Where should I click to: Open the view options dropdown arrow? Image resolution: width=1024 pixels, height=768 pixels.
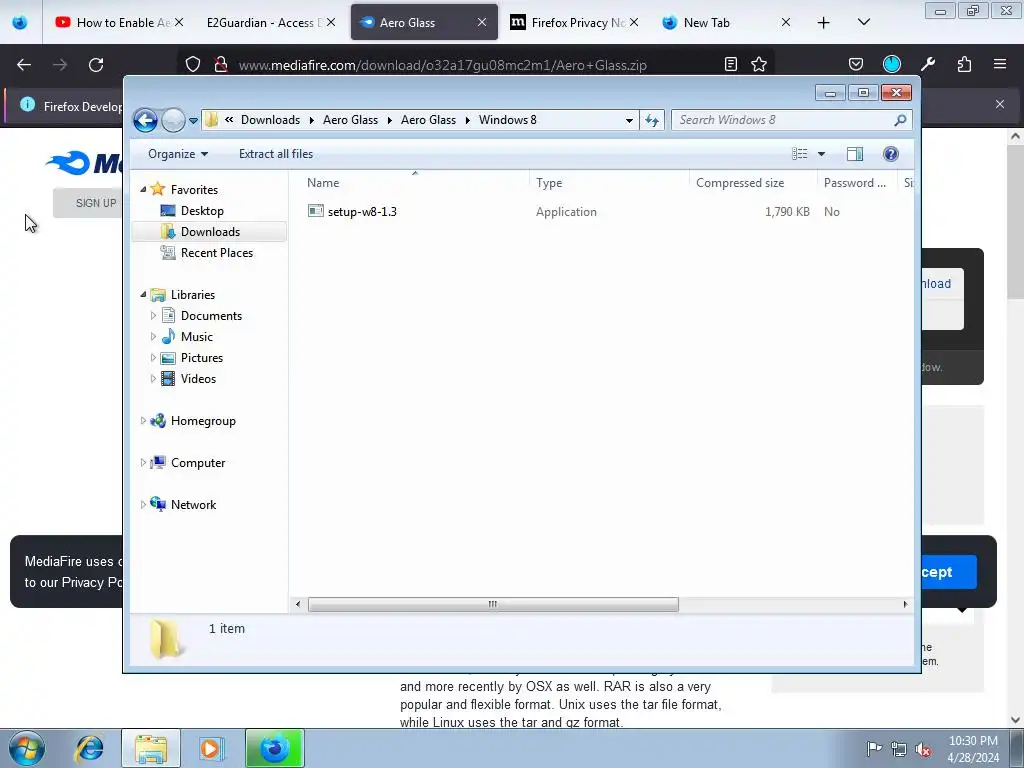(x=822, y=154)
